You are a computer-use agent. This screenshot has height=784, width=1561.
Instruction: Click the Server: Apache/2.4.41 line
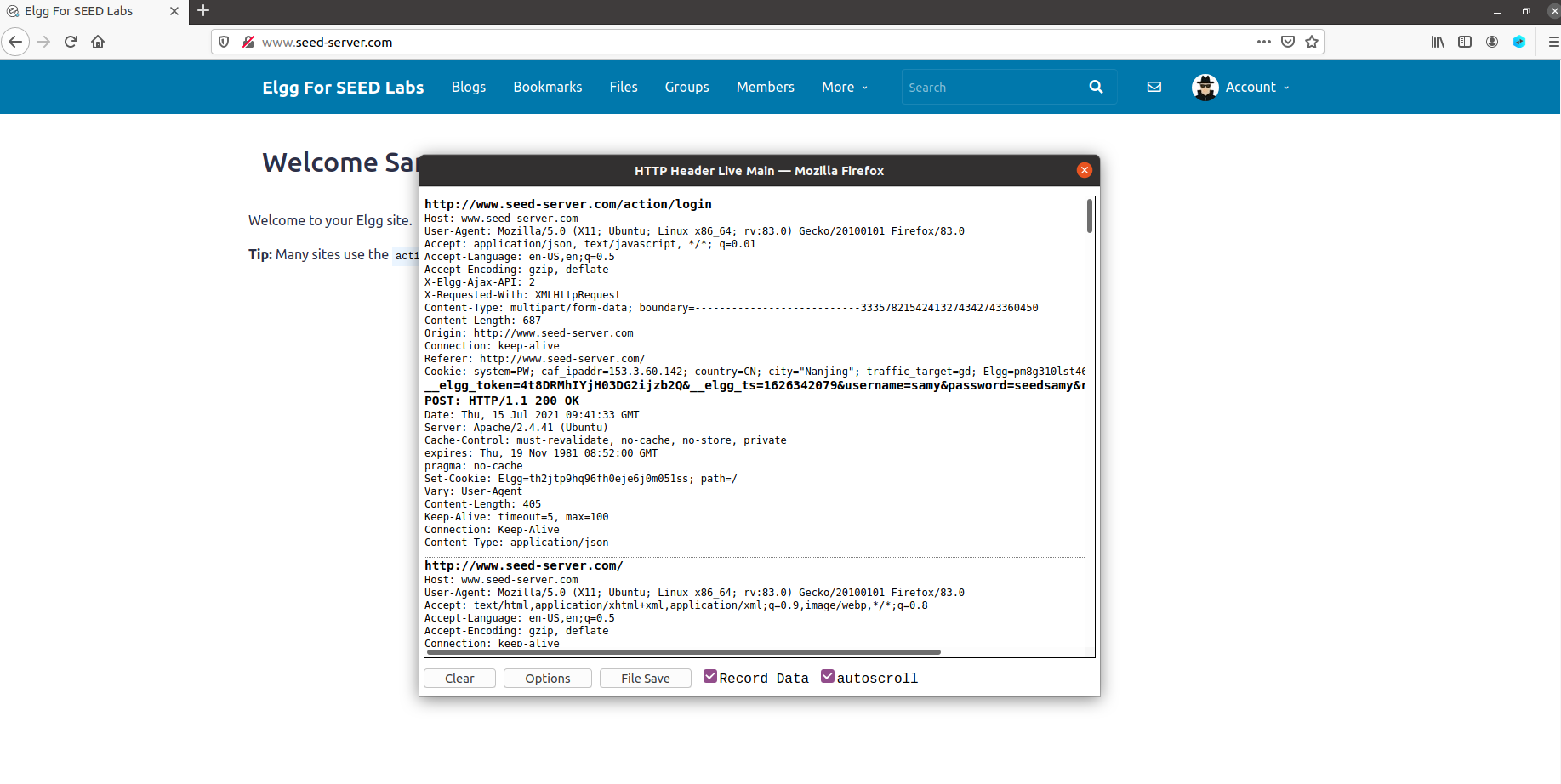point(516,428)
